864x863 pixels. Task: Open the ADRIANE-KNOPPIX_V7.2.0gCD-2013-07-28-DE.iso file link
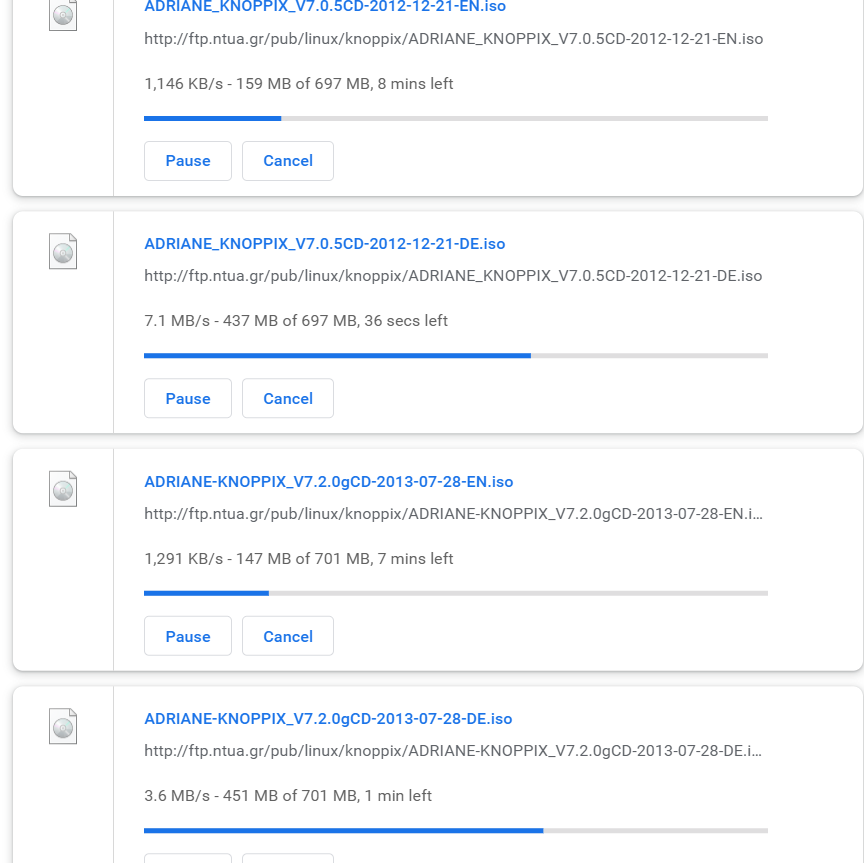(x=328, y=719)
